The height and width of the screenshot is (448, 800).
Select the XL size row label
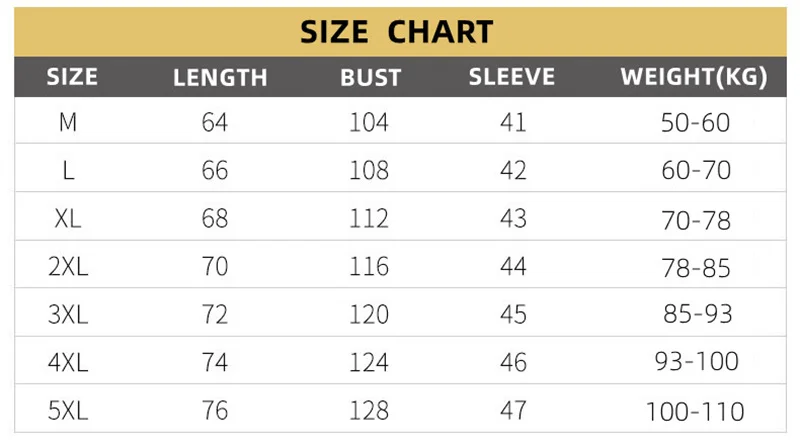(68, 219)
